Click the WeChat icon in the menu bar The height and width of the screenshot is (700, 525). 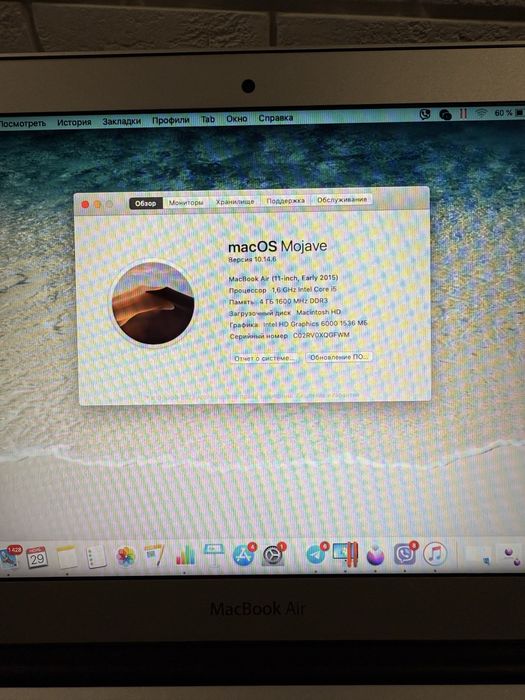(446, 115)
